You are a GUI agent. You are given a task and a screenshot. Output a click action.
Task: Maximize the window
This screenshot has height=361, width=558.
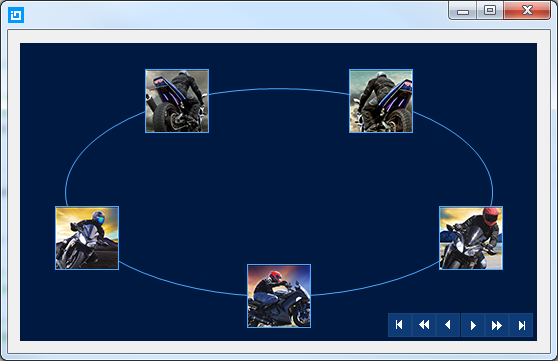(490, 10)
